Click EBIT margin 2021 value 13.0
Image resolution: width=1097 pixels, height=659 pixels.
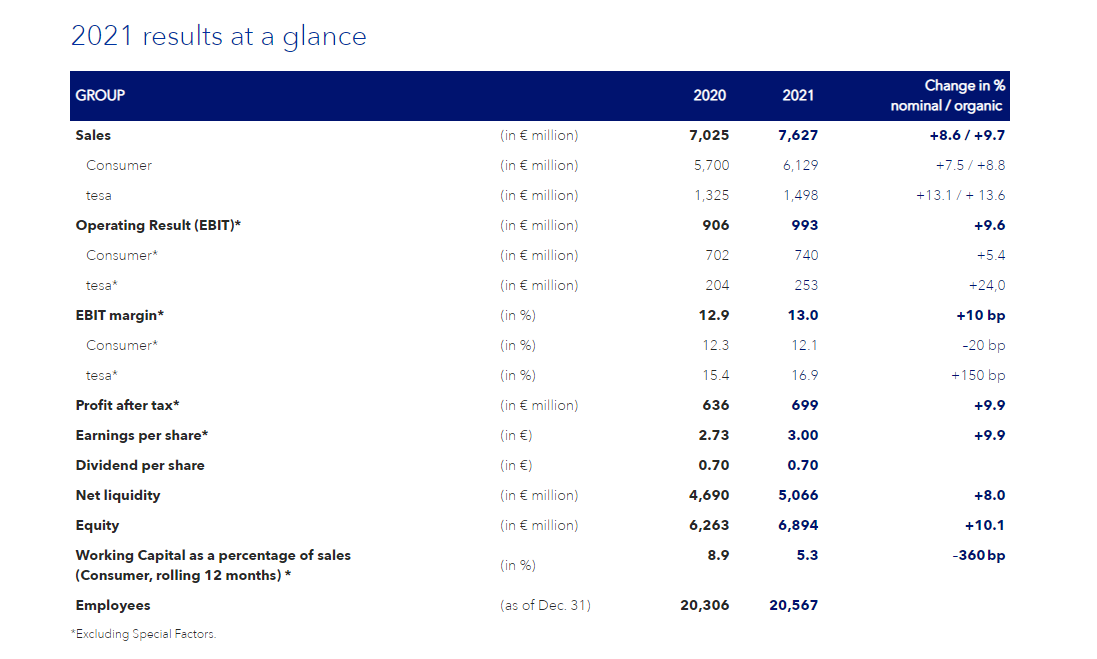coord(802,316)
